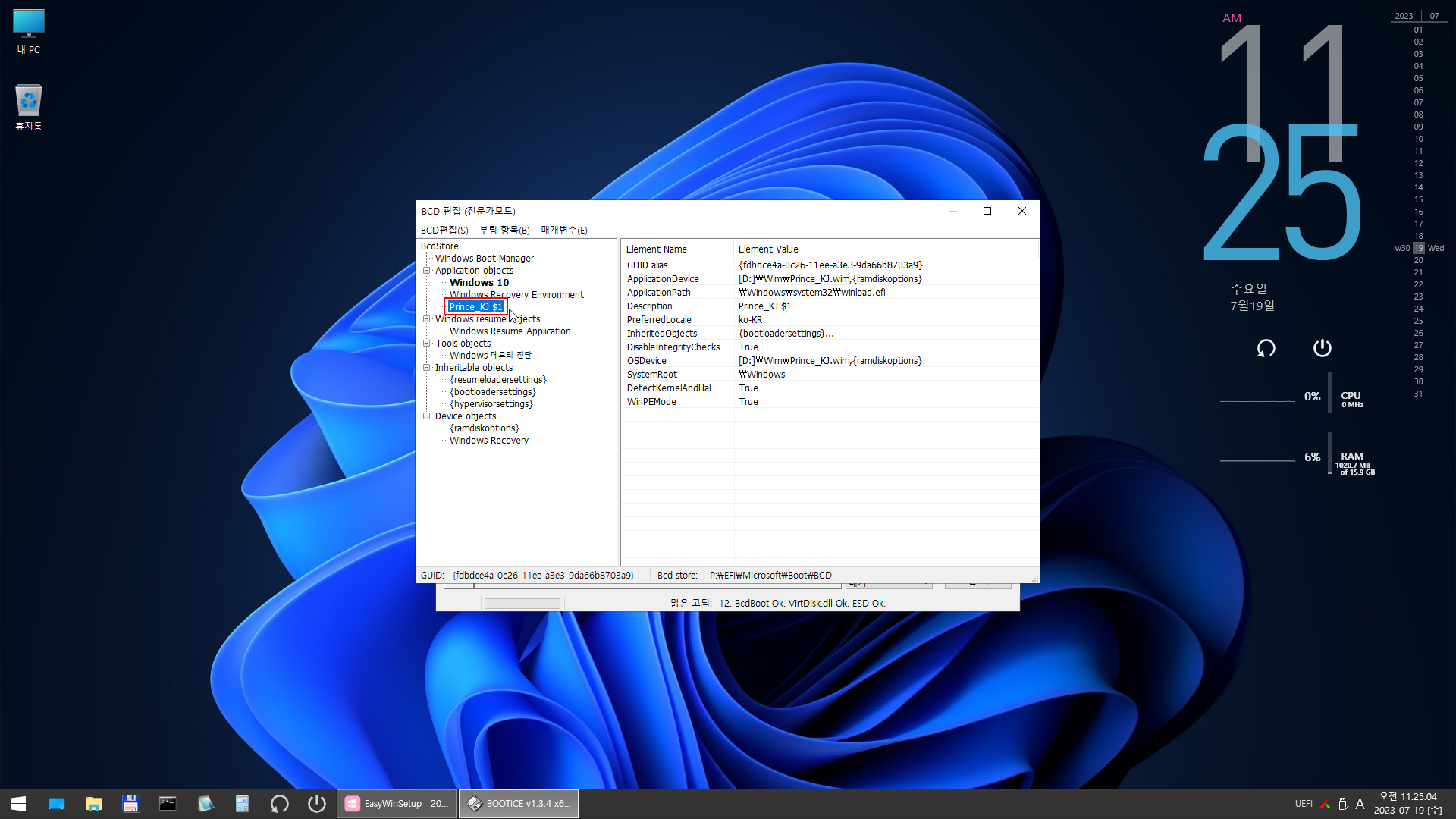Select {resumeloadersettings} tree item

[x=497, y=380]
